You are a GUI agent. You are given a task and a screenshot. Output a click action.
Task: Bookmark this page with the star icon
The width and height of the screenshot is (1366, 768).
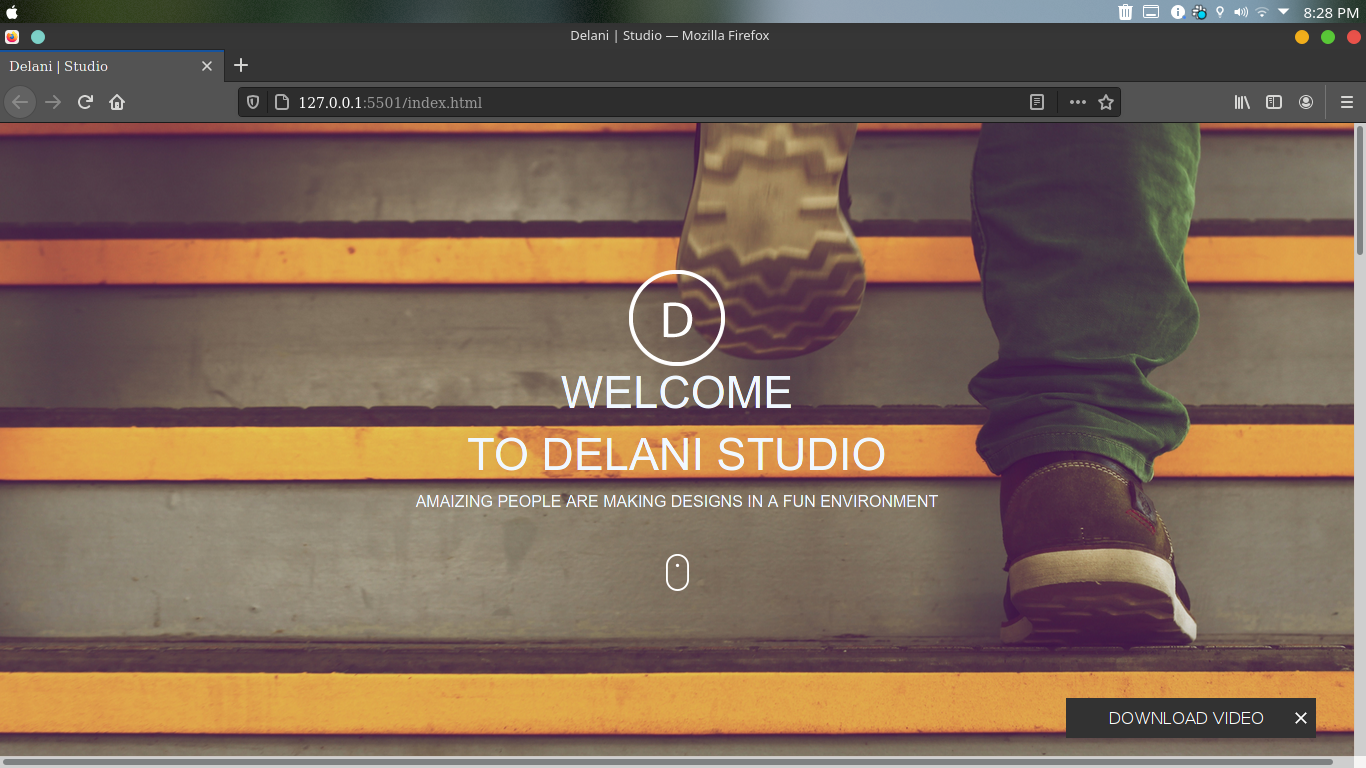click(x=1106, y=101)
